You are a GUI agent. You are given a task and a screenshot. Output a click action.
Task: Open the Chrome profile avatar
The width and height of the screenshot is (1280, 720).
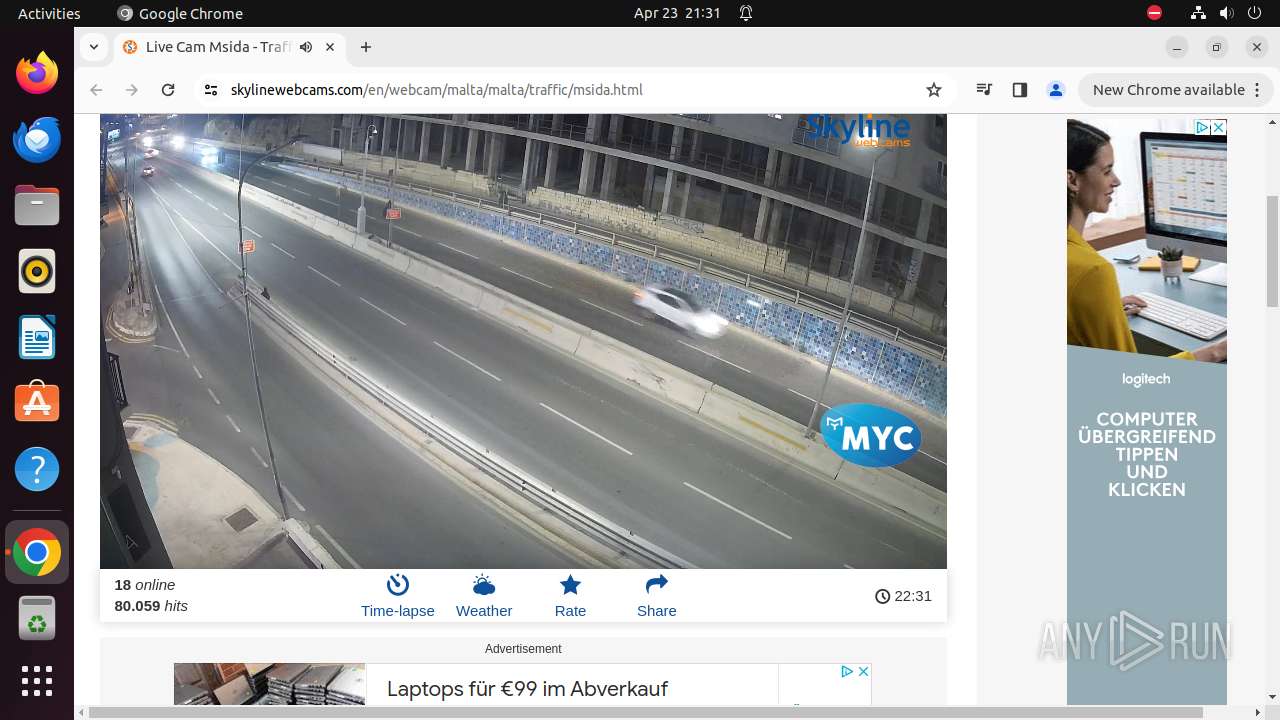click(x=1056, y=90)
